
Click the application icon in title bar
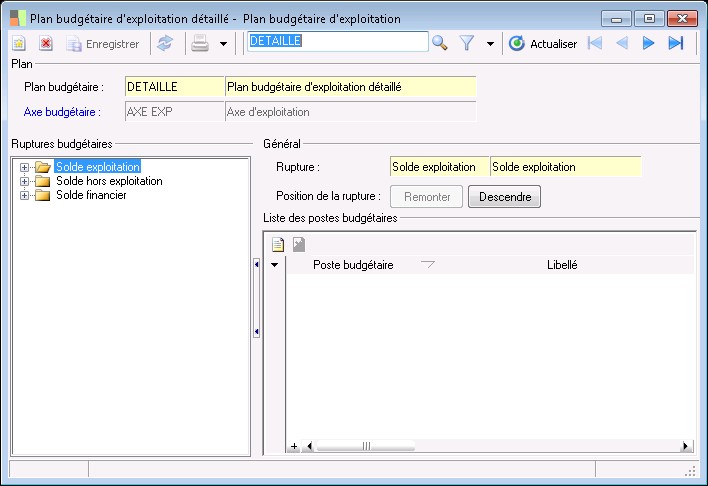coord(18,19)
